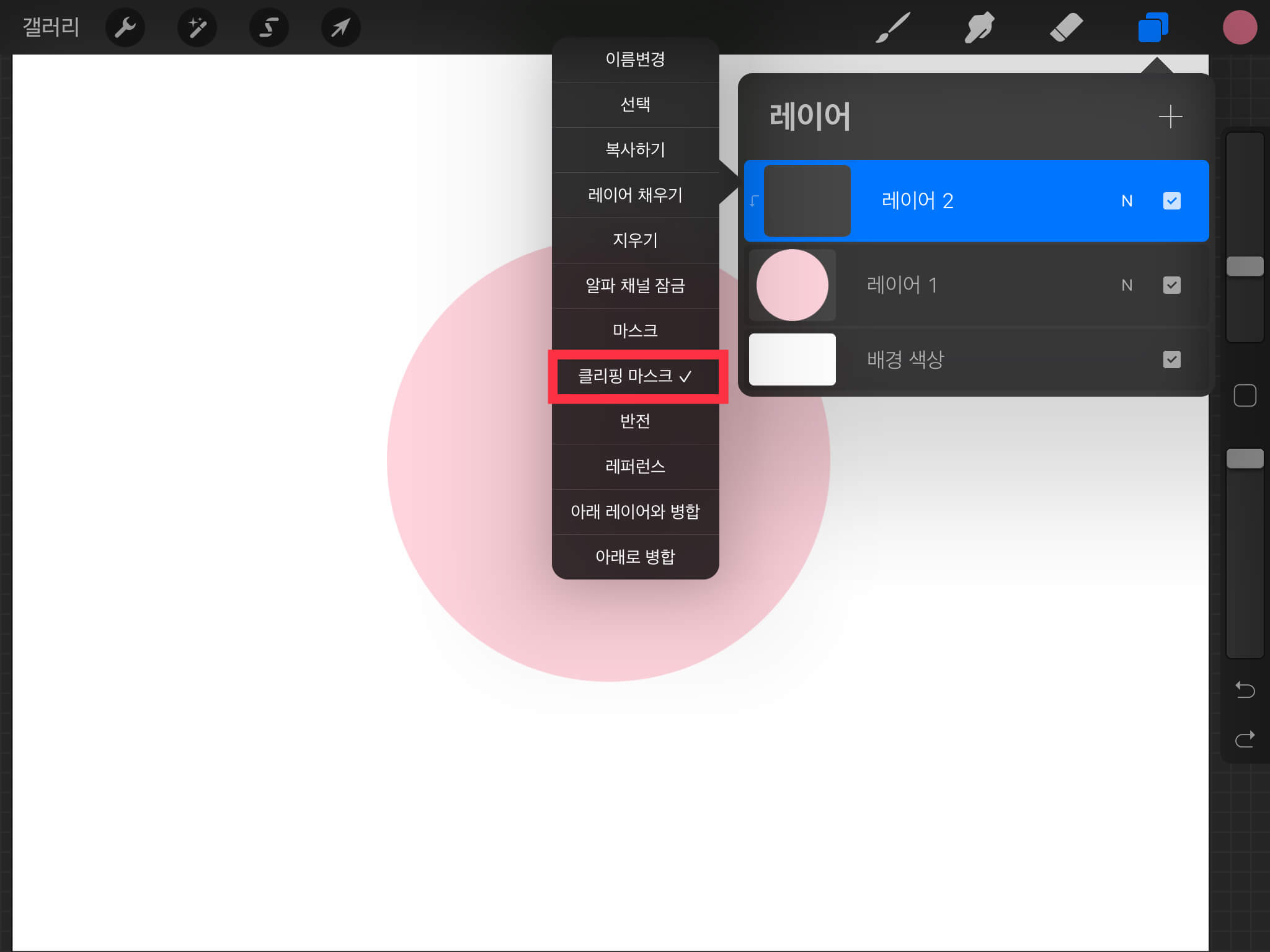
Task: Activate the Selection S-shaped tool
Action: pyautogui.click(x=269, y=27)
